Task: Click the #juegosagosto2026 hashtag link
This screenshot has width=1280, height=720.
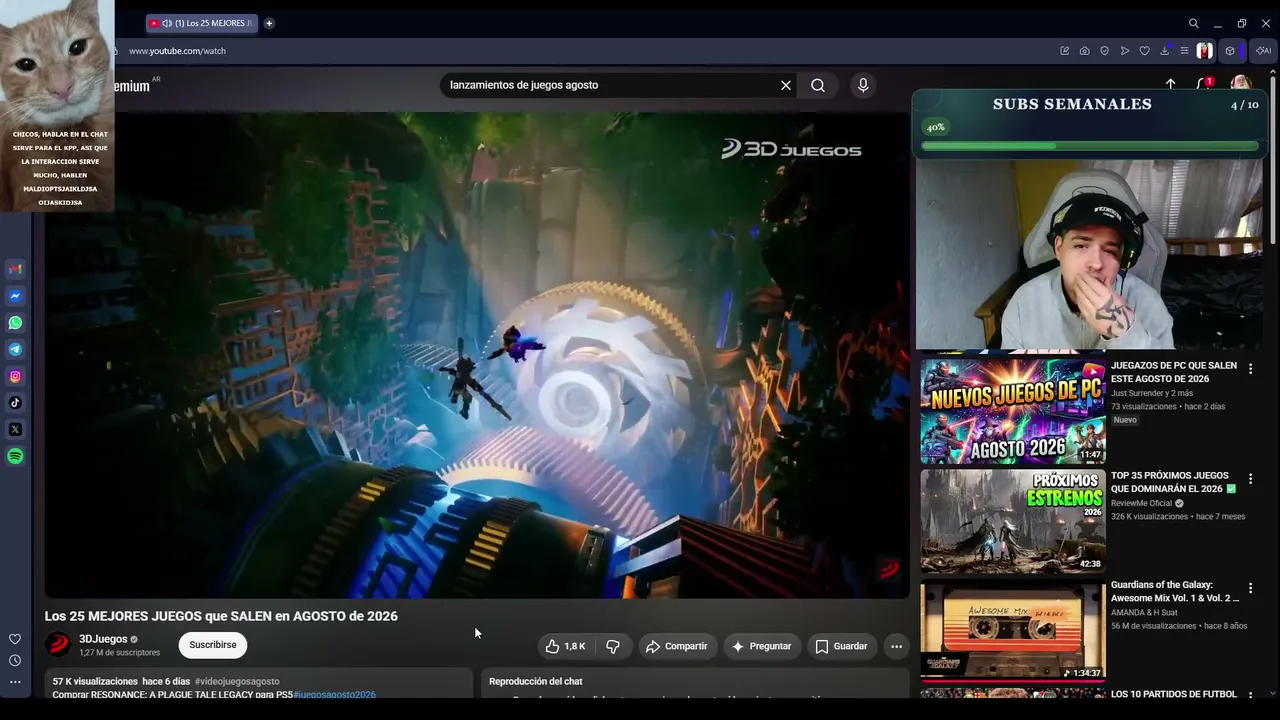Action: pos(334,695)
